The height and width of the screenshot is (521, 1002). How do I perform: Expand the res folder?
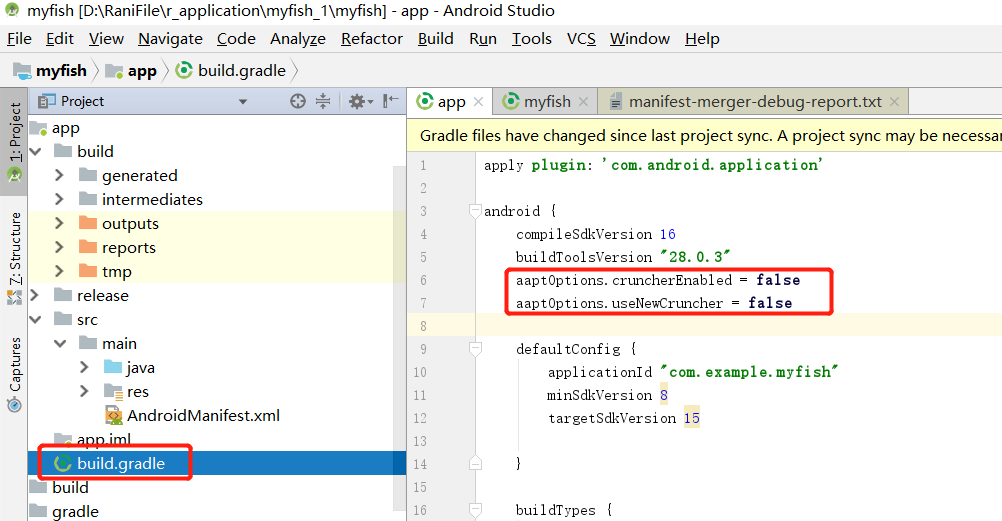tap(84, 391)
